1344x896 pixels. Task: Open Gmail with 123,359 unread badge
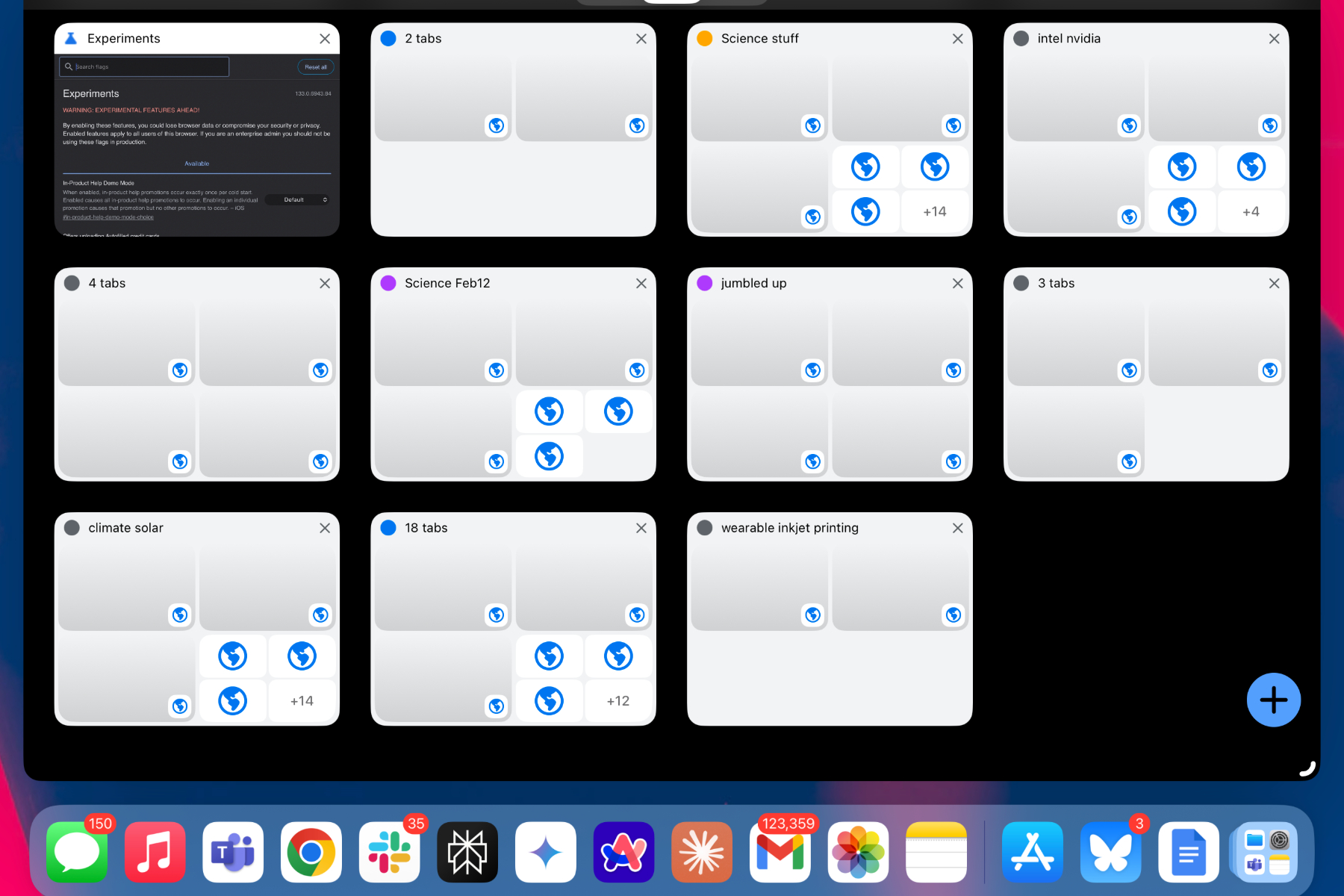coord(780,852)
